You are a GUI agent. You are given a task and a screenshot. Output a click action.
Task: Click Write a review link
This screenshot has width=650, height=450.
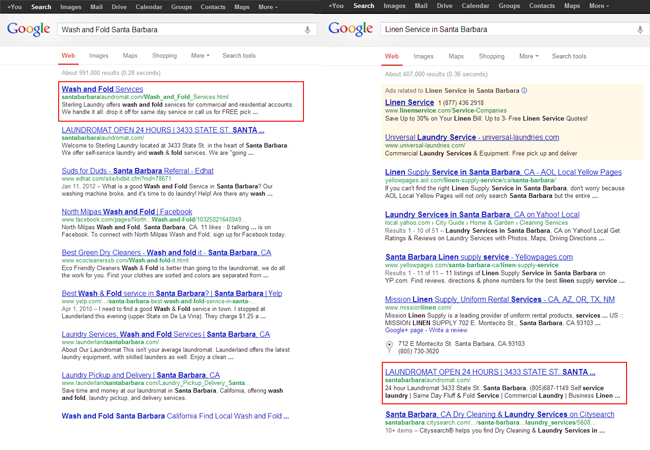click(448, 330)
